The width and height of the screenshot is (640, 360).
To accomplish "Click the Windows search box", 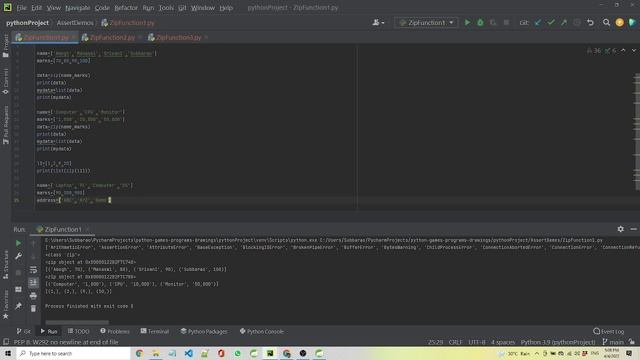I will point(73,353).
